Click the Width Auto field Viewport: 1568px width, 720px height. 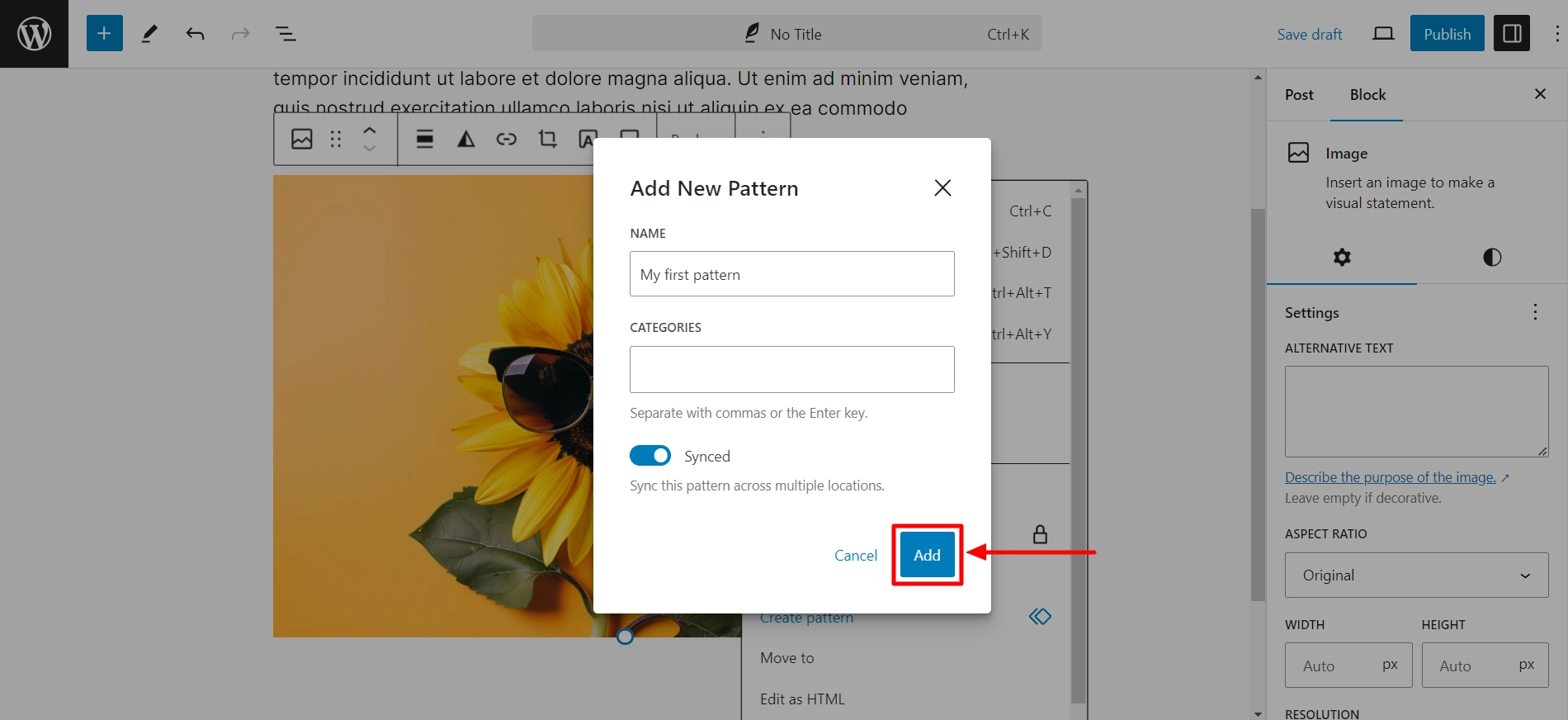[1348, 666]
